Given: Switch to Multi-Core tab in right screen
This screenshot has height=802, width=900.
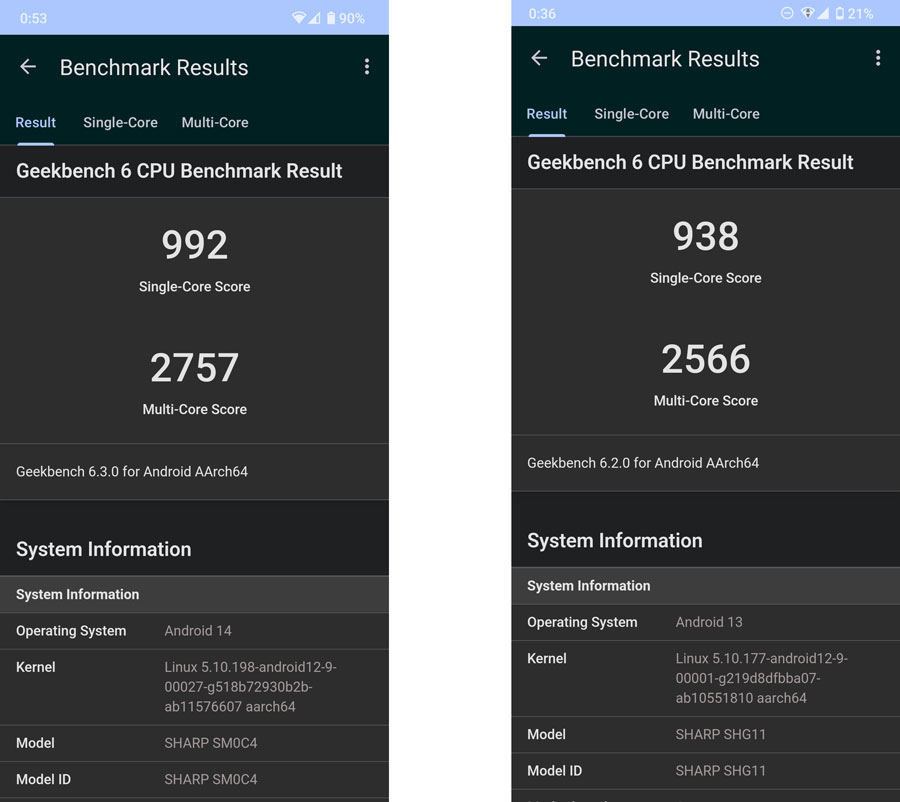Looking at the screenshot, I should [726, 114].
